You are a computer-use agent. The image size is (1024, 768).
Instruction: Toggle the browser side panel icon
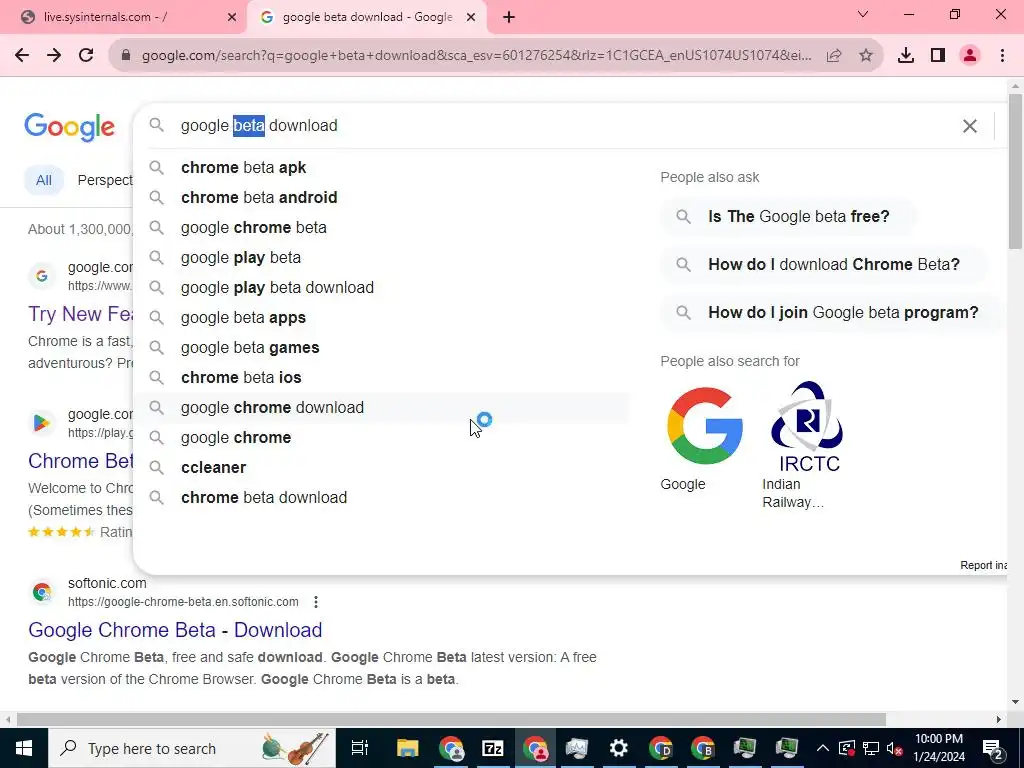point(938,56)
